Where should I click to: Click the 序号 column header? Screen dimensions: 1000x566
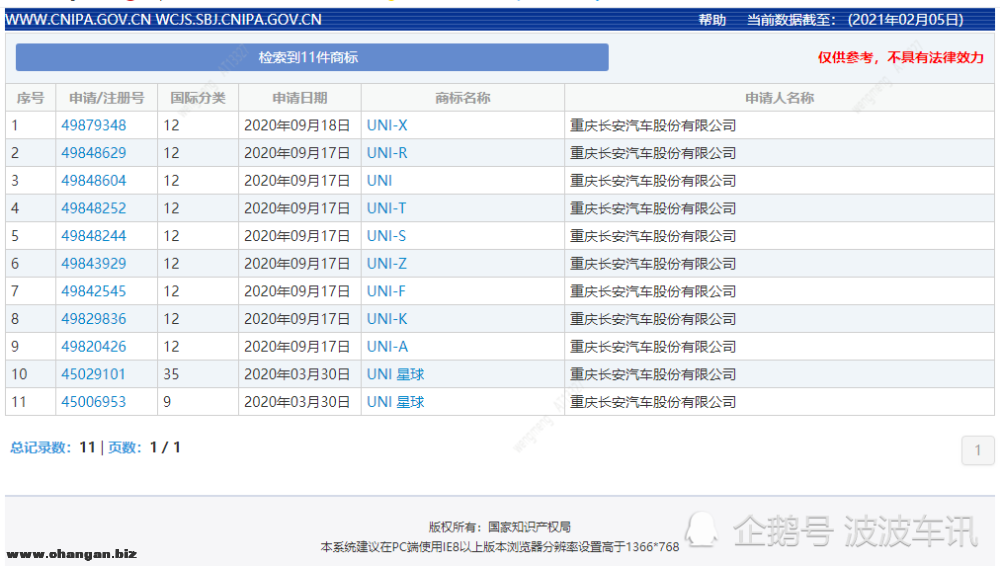point(31,98)
